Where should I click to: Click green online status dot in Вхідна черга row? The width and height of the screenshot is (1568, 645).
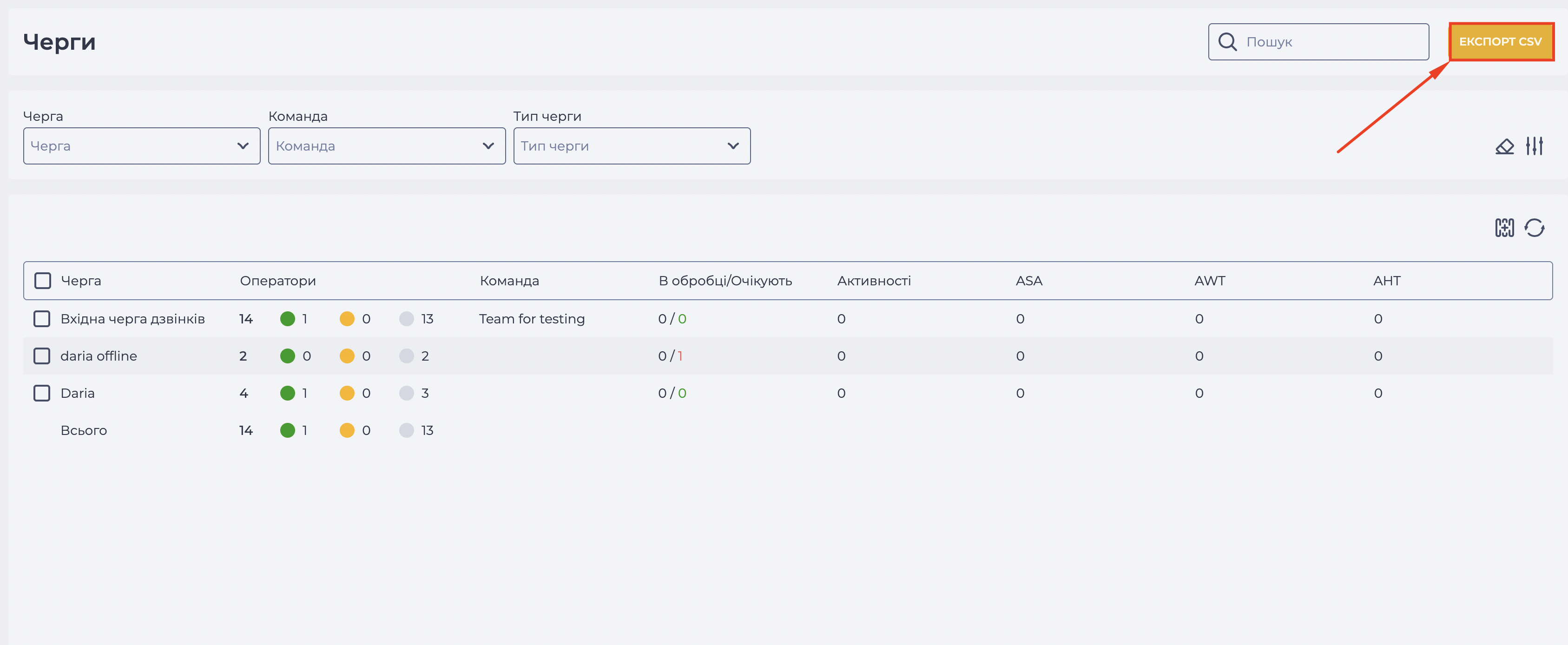tap(287, 319)
